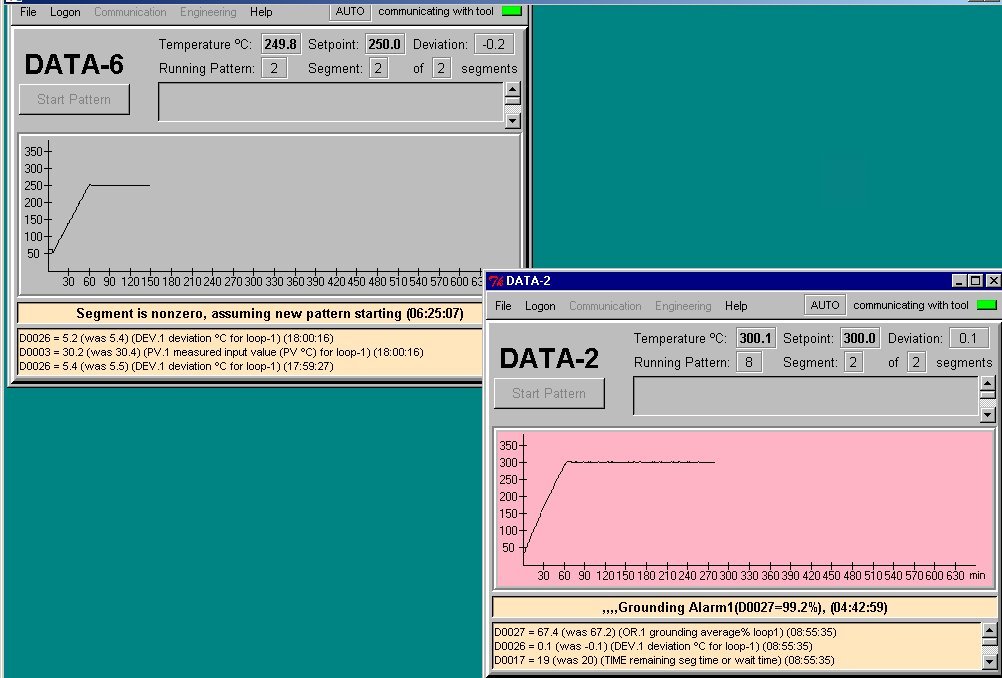Image resolution: width=1002 pixels, height=678 pixels.
Task: Click Segment value 2 in DATA-6
Action: click(x=378, y=68)
